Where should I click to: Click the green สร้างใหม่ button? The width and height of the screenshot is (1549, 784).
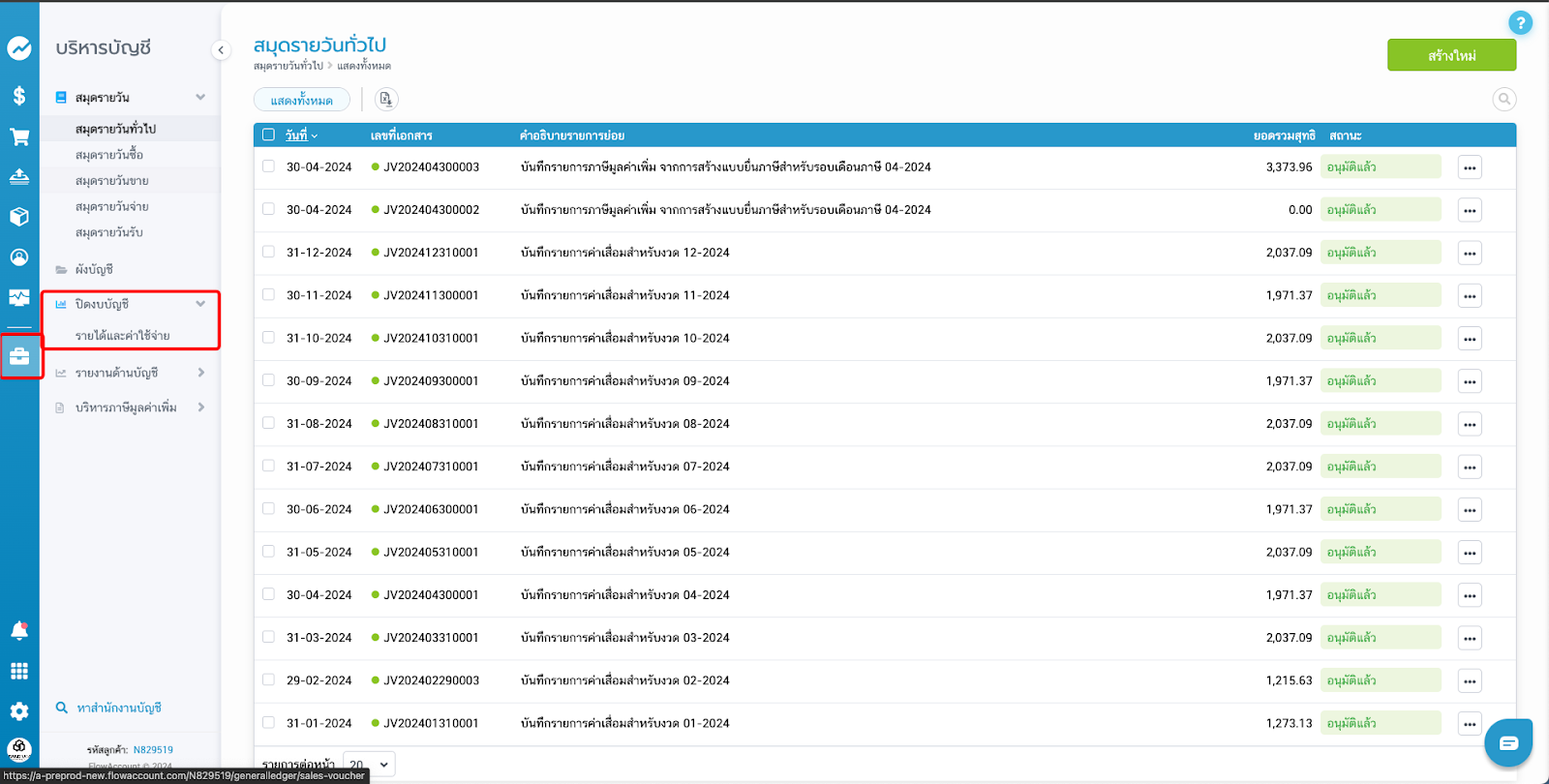pyautogui.click(x=1451, y=55)
